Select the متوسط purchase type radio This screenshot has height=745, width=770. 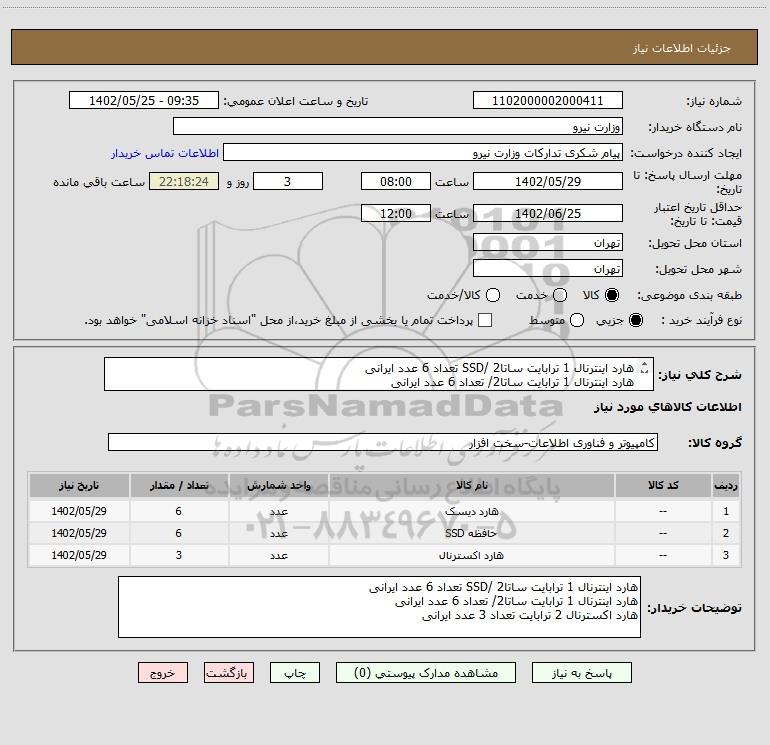click(x=577, y=320)
